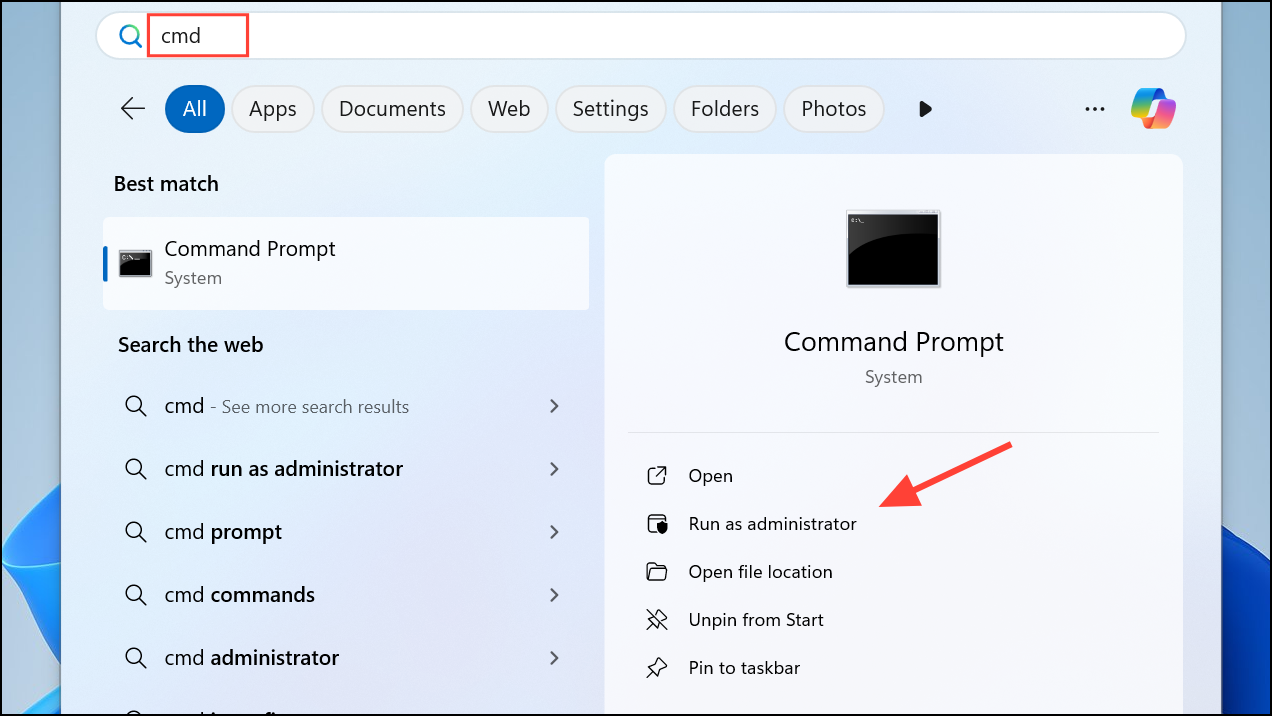Click the 'Search the web' heading
This screenshot has height=716, width=1272.
coord(190,345)
